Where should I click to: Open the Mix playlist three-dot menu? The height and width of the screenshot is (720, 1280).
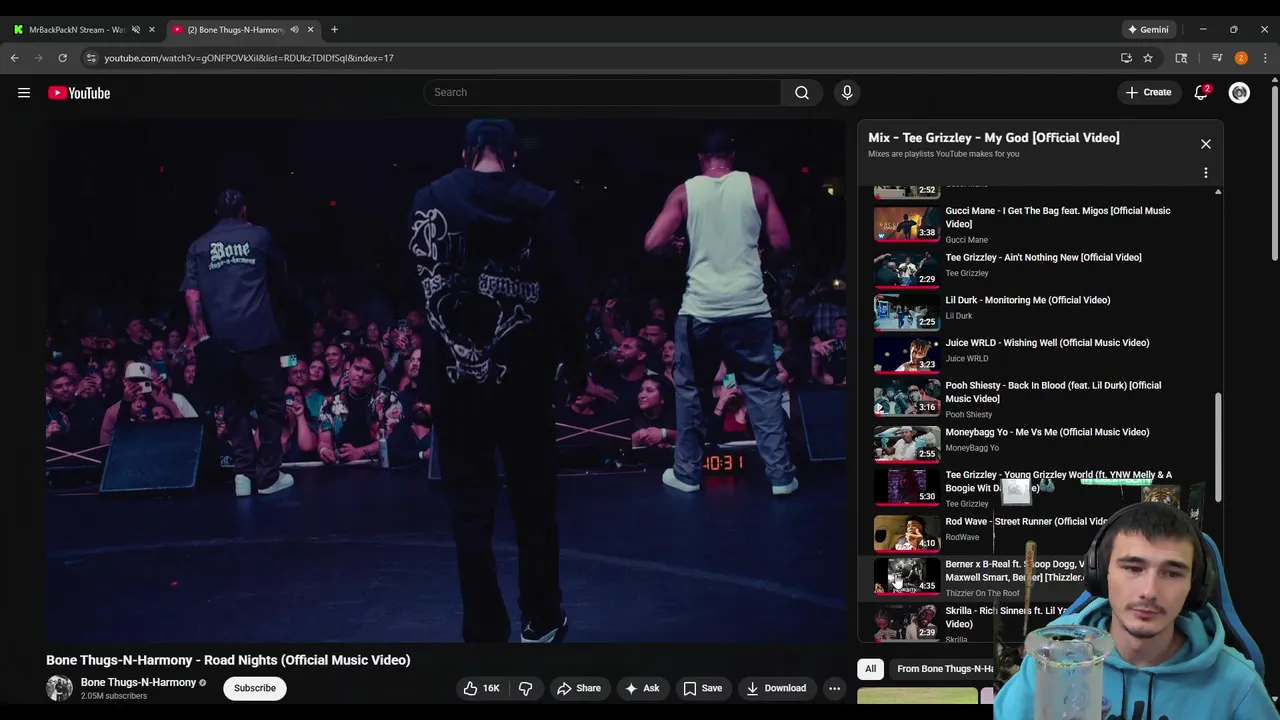(x=1206, y=173)
